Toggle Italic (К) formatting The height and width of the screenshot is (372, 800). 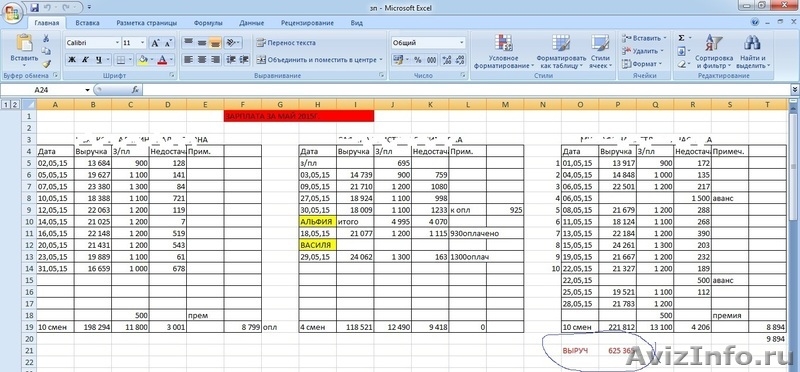[x=85, y=60]
